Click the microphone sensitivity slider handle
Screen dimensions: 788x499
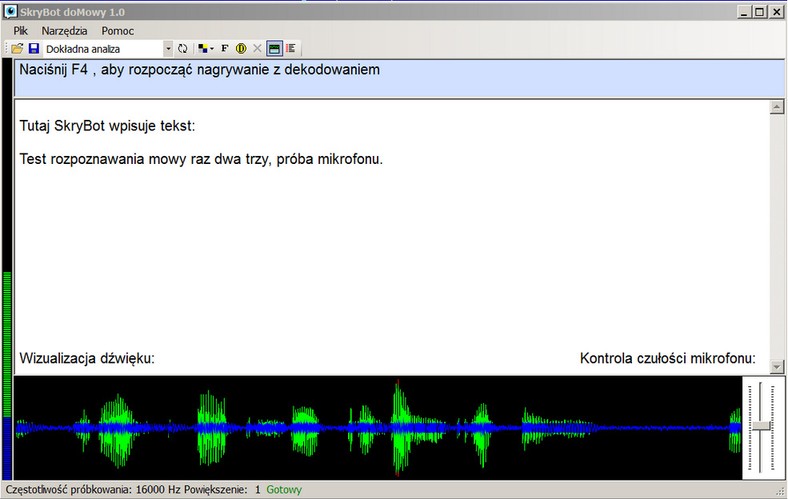[762, 426]
